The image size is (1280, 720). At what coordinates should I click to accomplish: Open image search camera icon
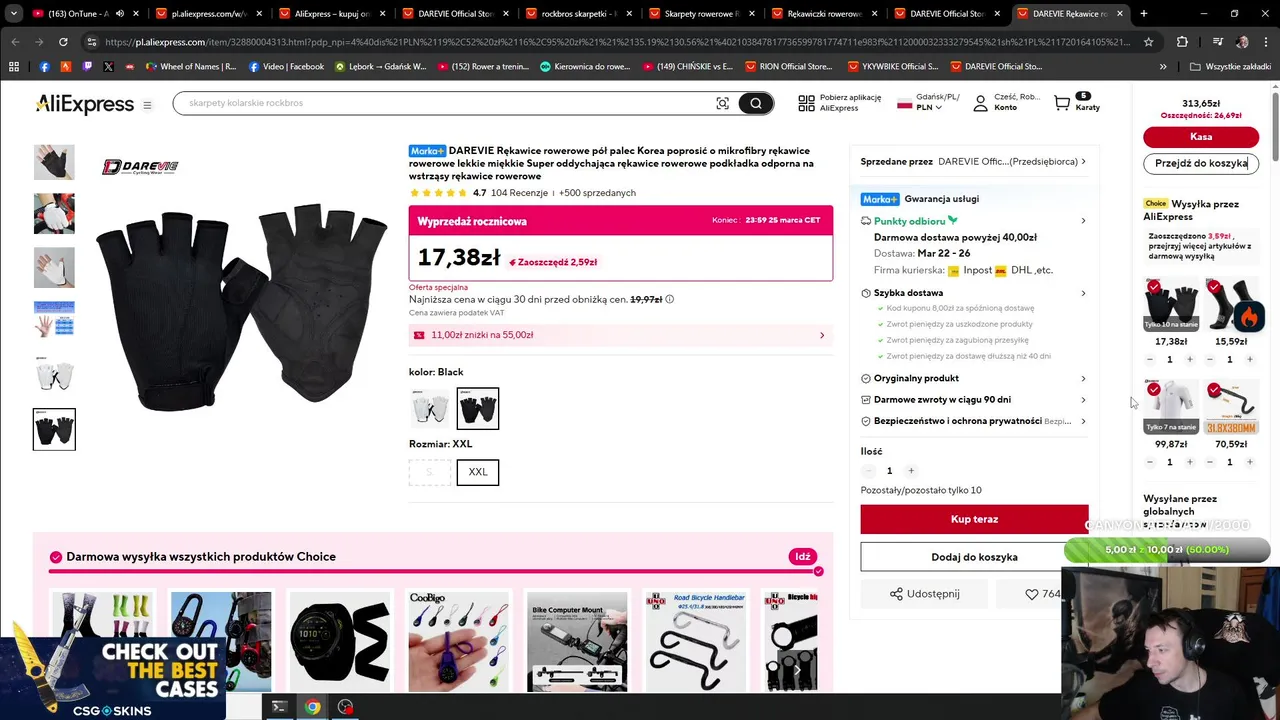click(722, 103)
